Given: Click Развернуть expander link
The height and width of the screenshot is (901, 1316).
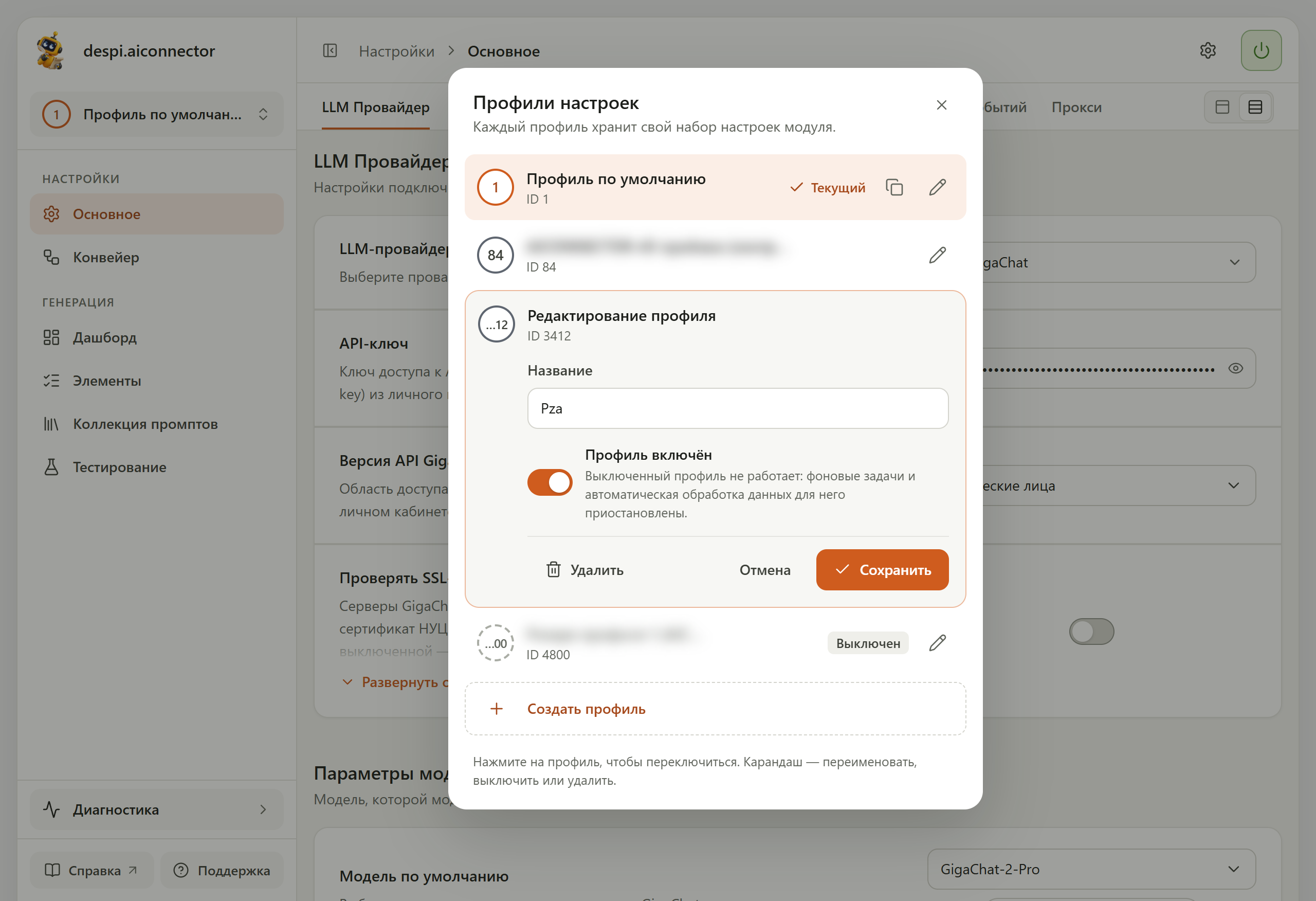Looking at the screenshot, I should pyautogui.click(x=395, y=682).
